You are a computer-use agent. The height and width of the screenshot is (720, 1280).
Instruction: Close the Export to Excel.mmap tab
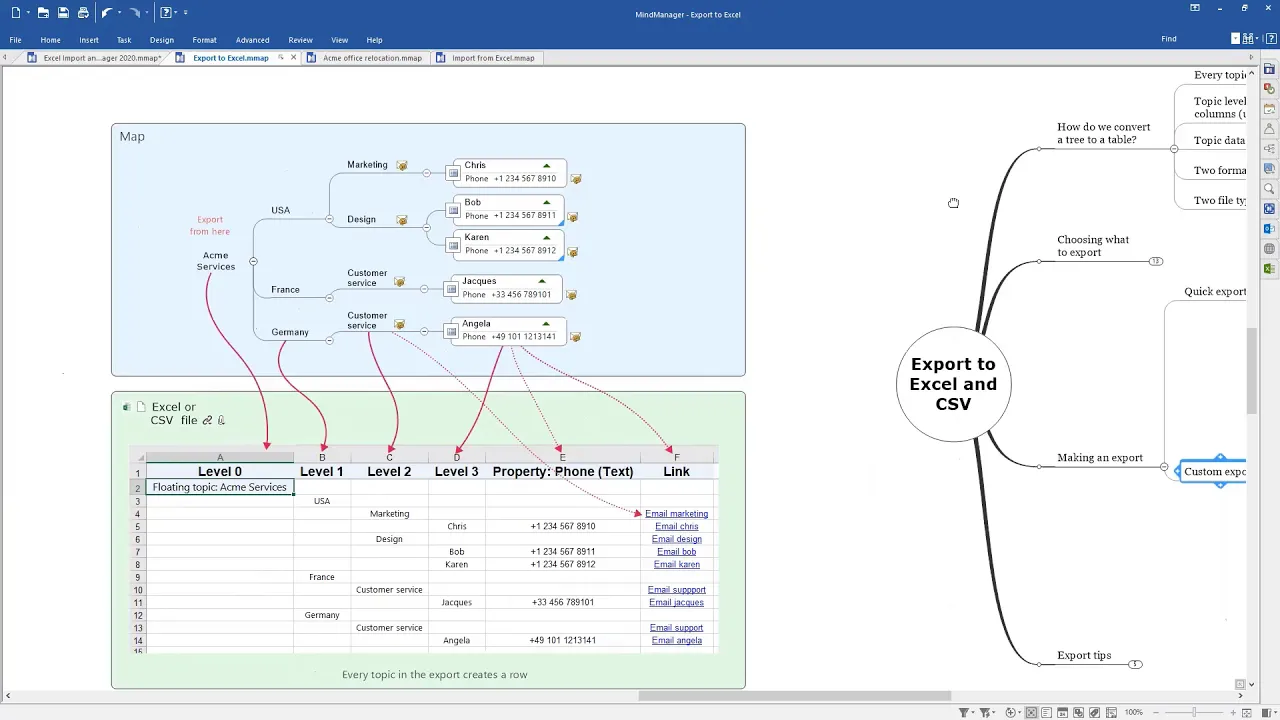pos(293,58)
